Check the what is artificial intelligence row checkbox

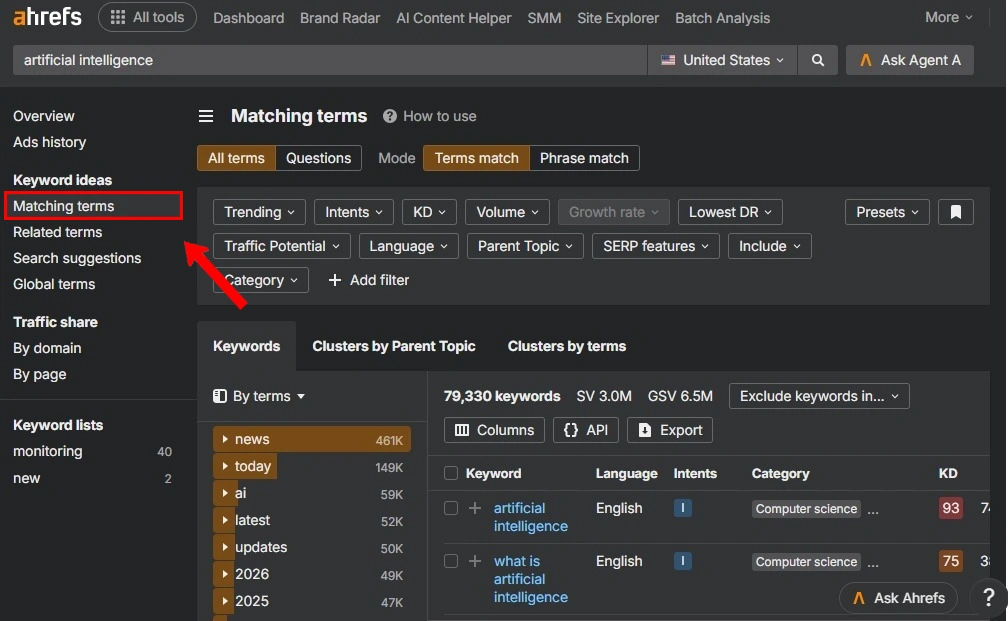tap(451, 561)
